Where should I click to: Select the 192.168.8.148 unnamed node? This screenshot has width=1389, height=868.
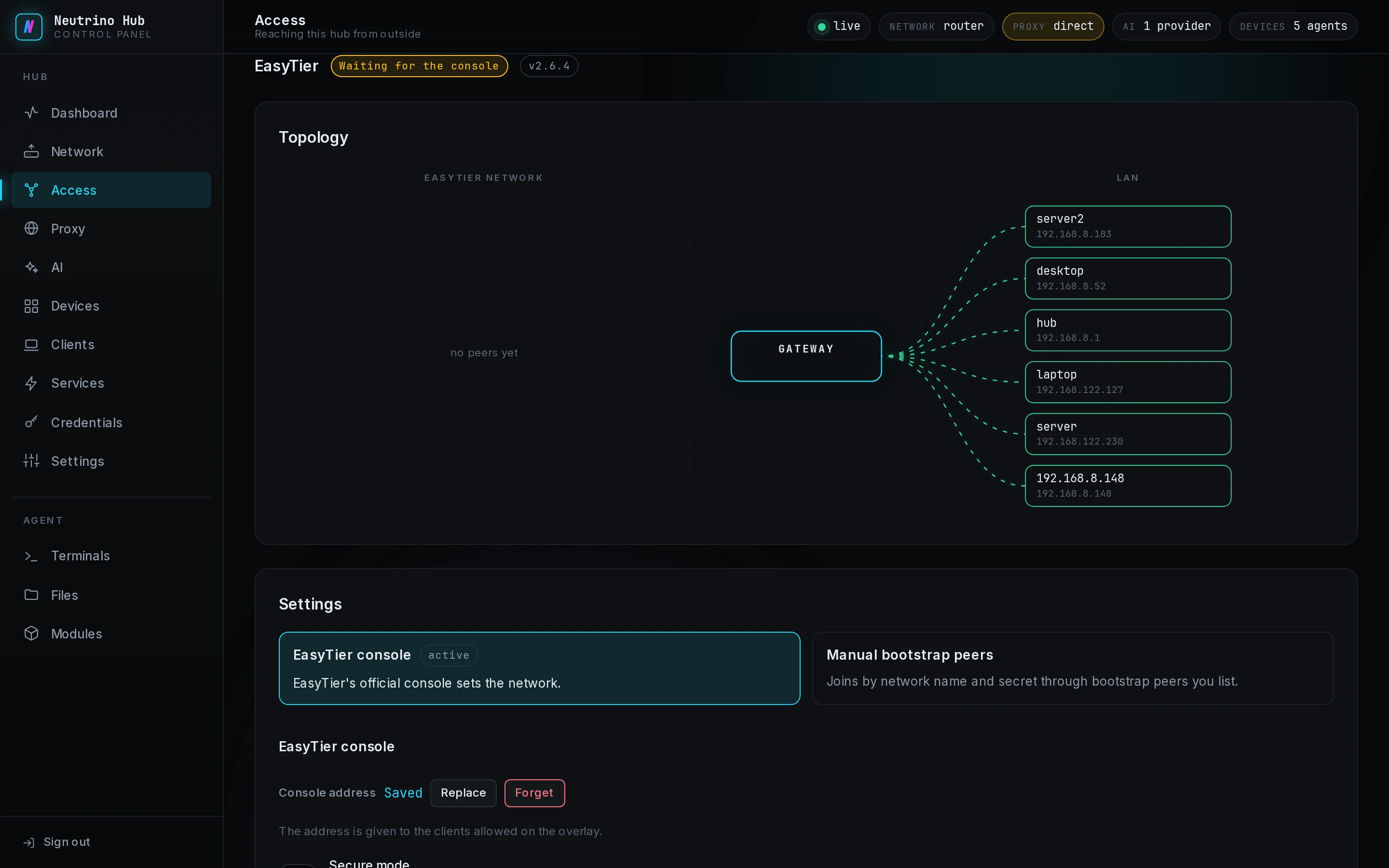click(x=1128, y=486)
